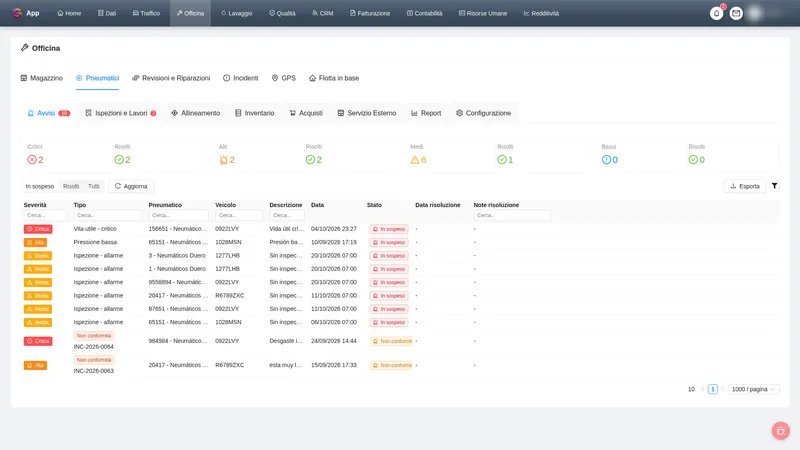
Task: Go to previous page arrow
Action: pyautogui.click(x=703, y=389)
